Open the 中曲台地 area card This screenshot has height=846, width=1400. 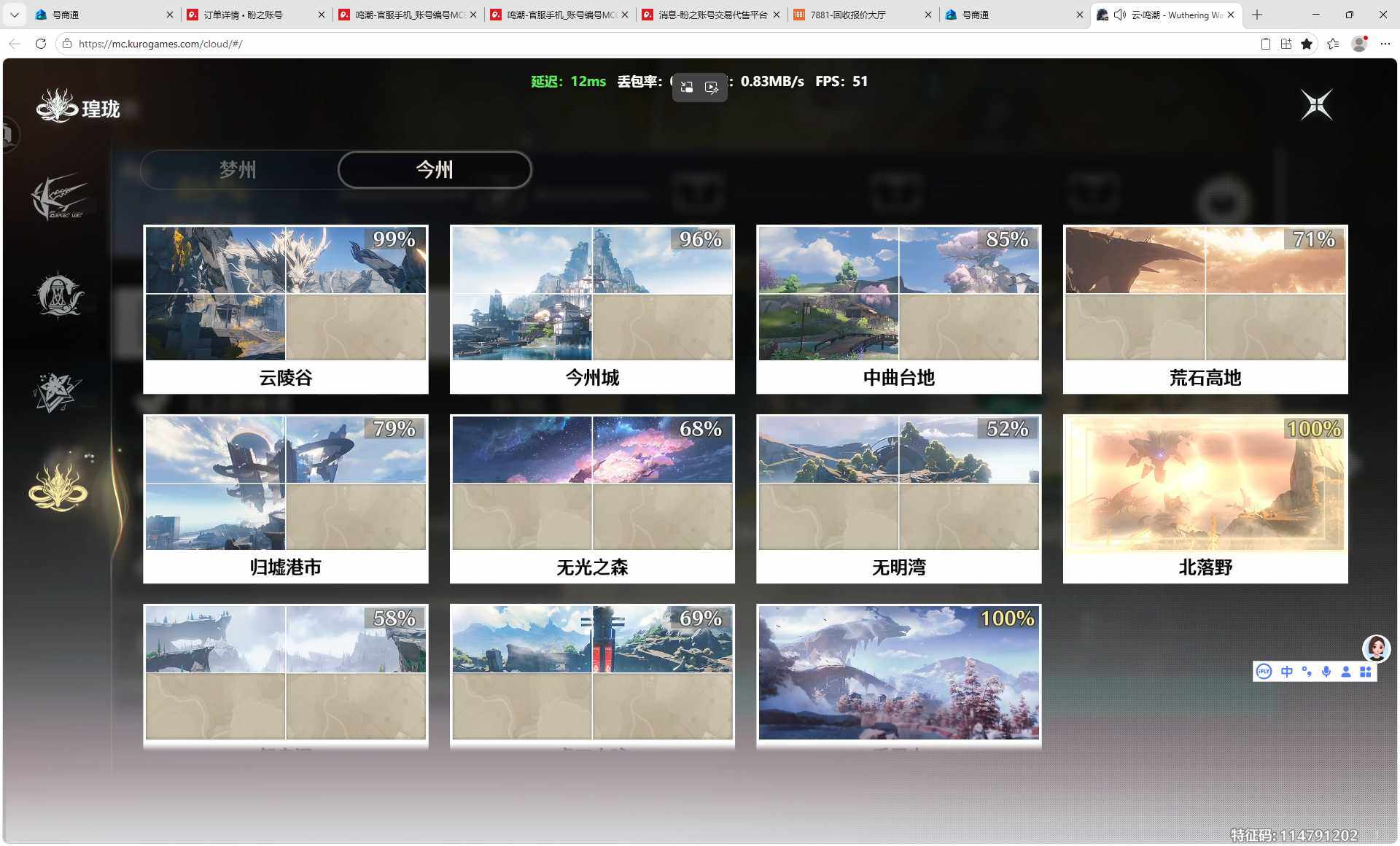click(x=899, y=309)
